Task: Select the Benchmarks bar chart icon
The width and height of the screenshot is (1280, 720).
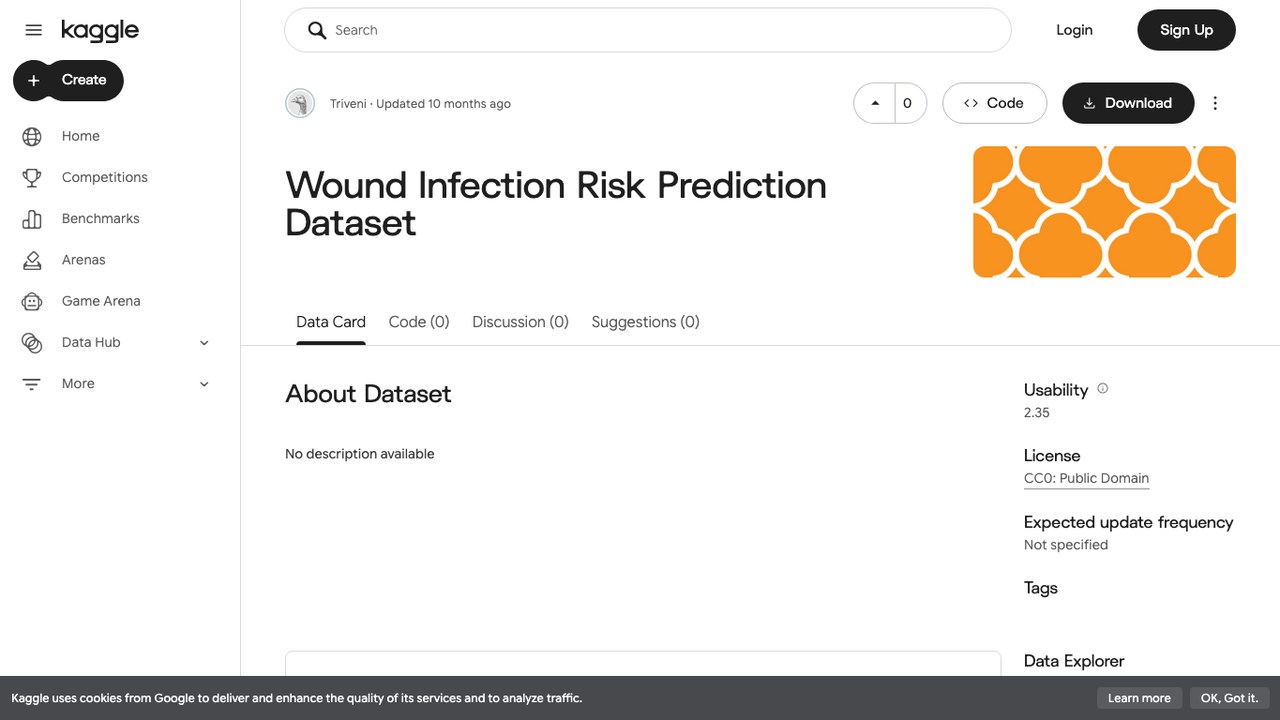Action: [32, 218]
